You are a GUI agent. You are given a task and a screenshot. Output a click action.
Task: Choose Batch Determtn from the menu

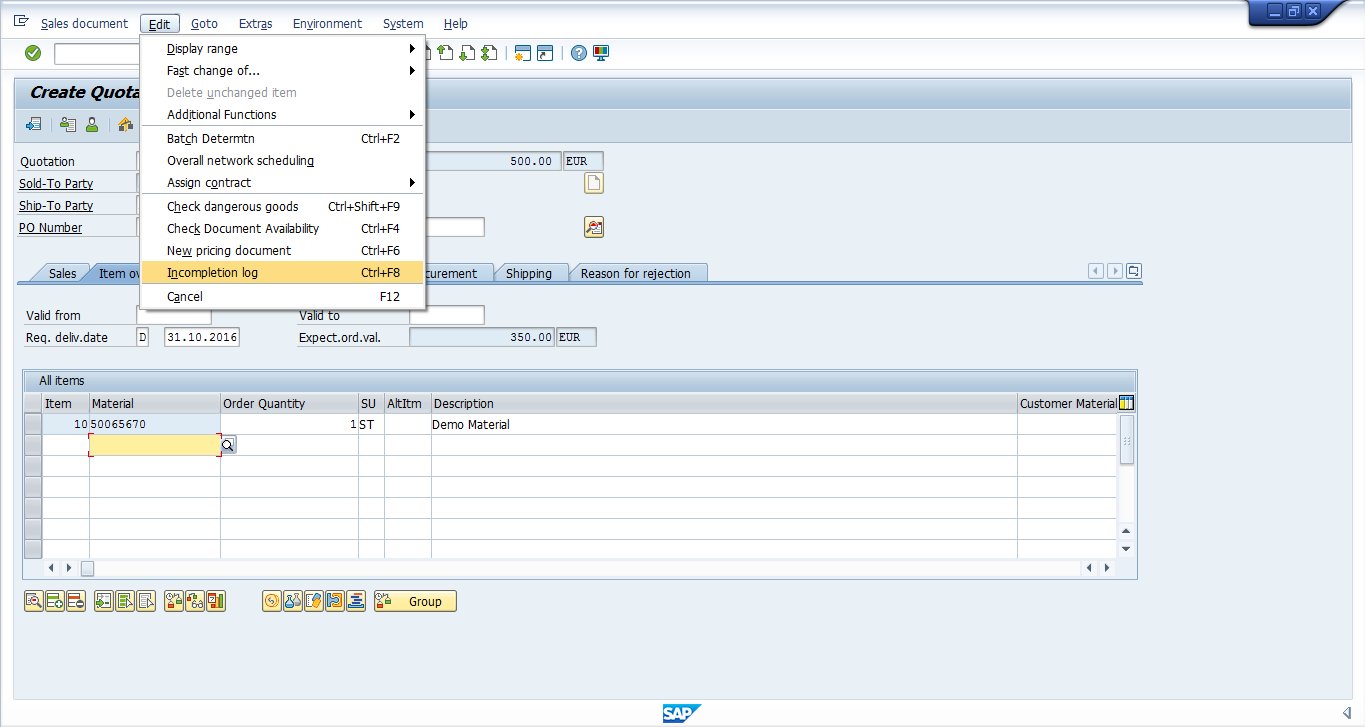[283, 138]
